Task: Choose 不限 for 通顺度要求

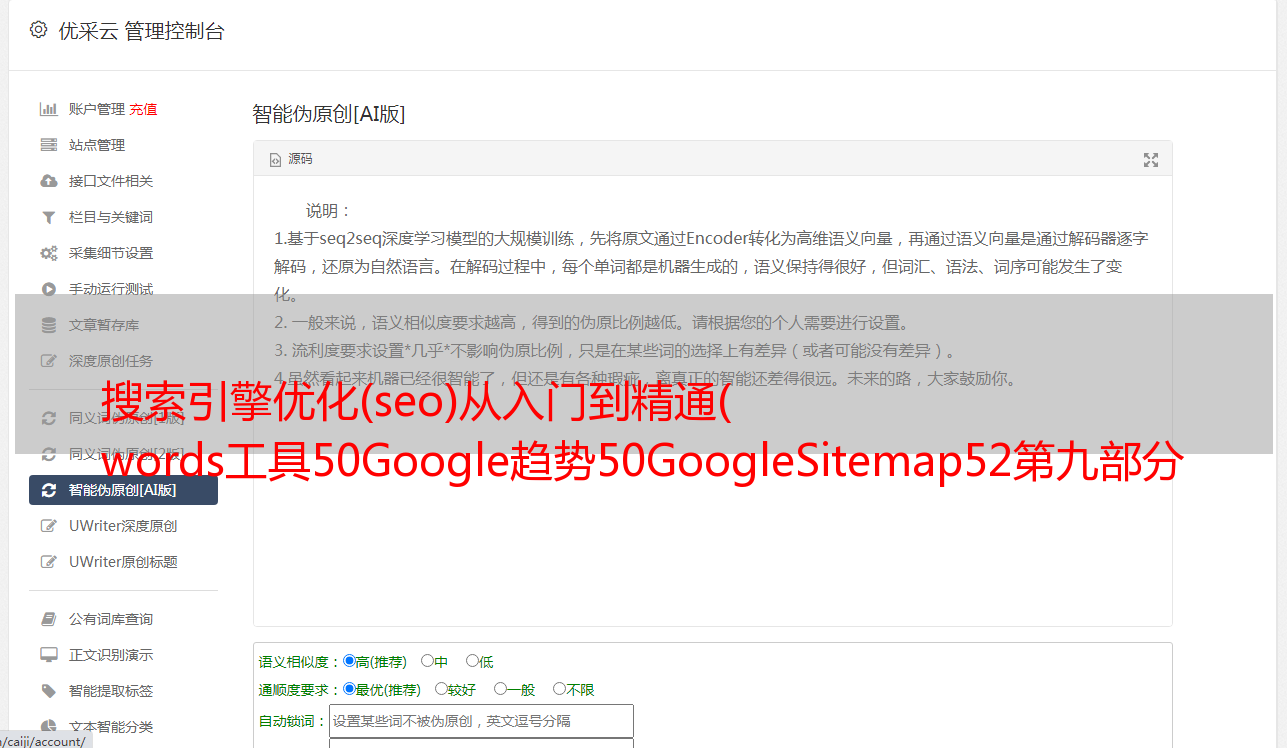Action: coord(559,689)
